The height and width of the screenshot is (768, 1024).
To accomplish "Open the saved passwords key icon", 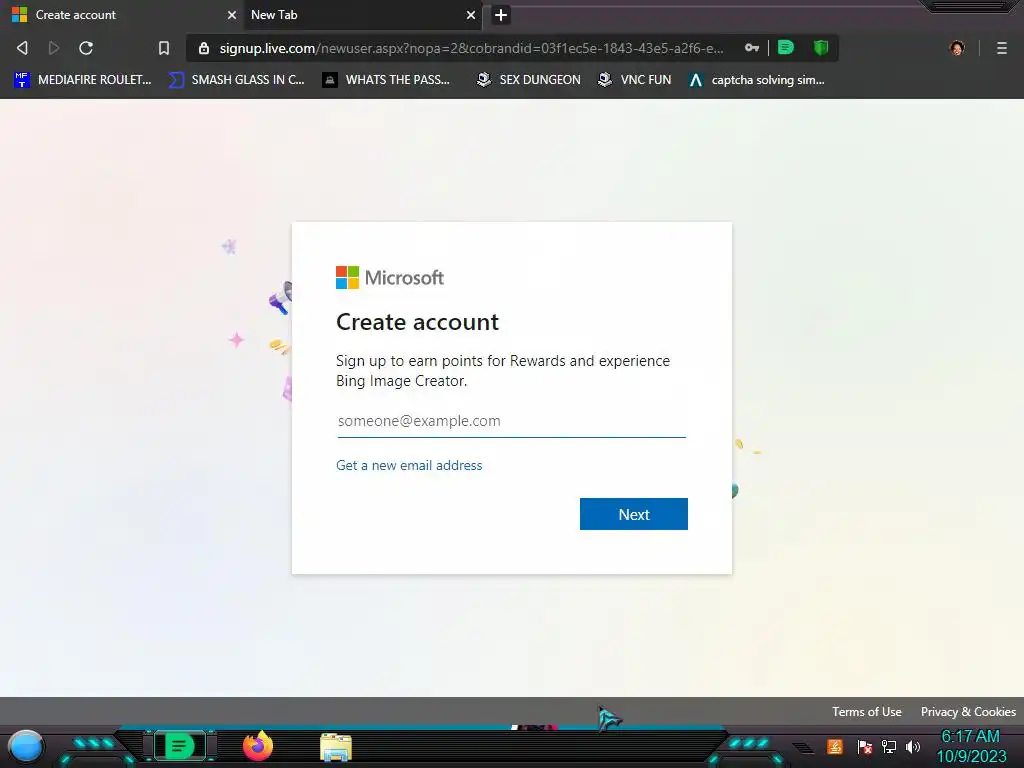I will (x=752, y=48).
